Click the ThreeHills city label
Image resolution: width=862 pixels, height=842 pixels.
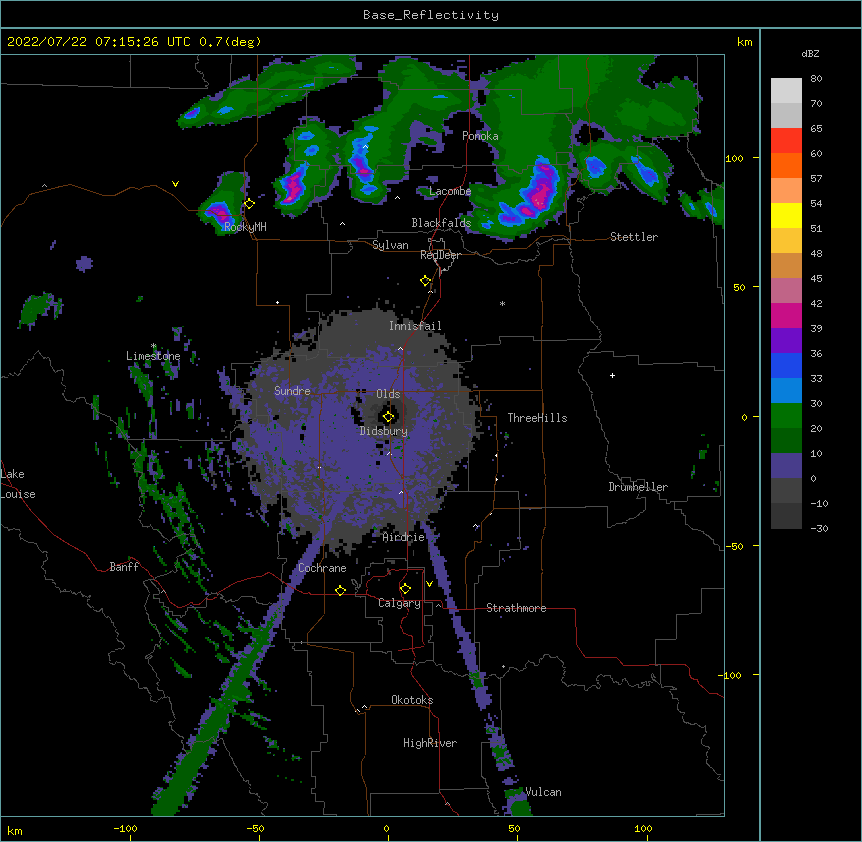(x=537, y=418)
